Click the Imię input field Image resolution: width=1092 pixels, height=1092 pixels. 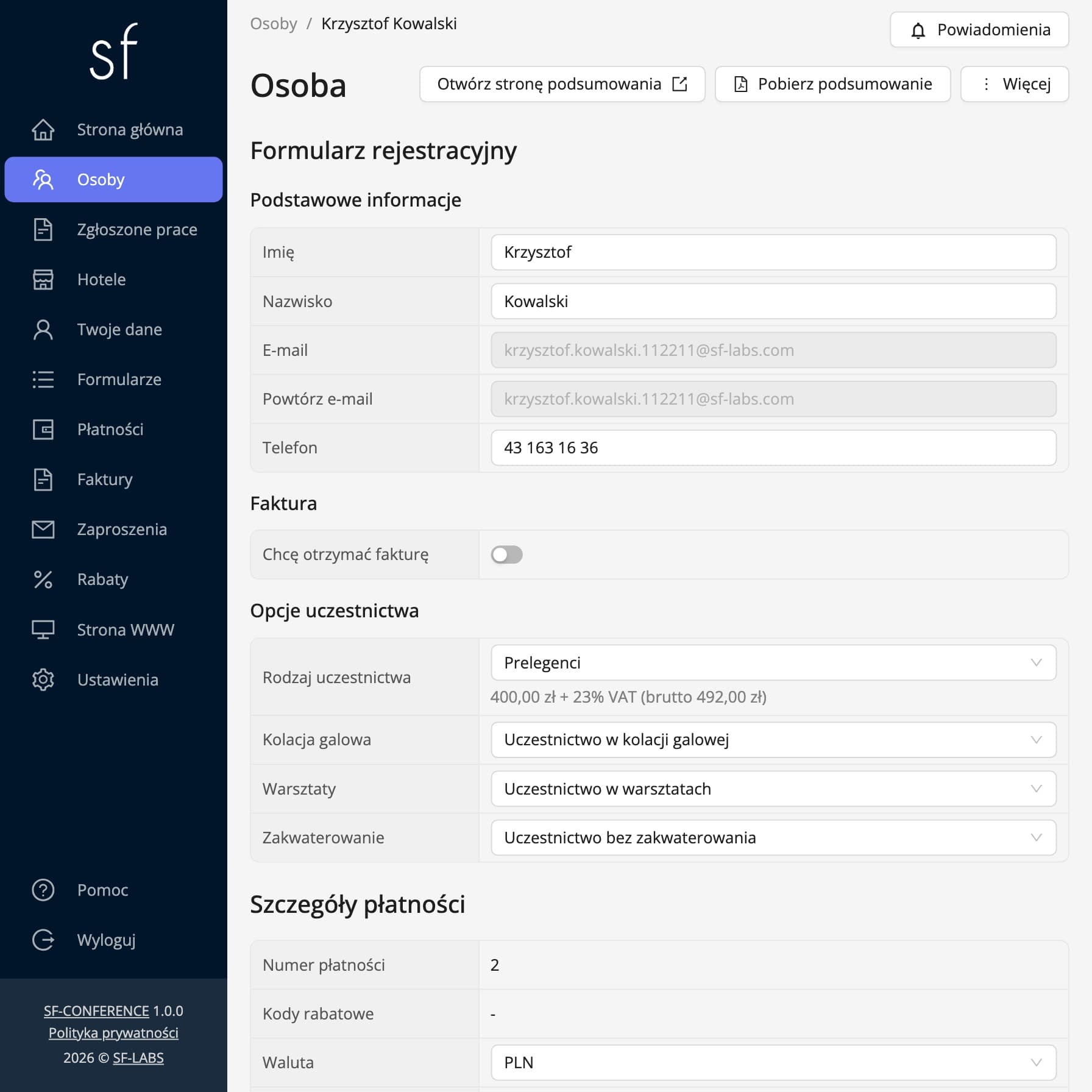coord(773,252)
